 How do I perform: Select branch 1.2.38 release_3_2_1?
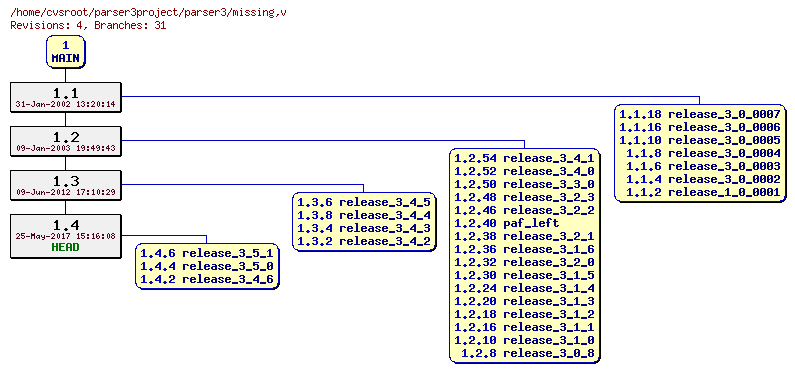coord(524,236)
